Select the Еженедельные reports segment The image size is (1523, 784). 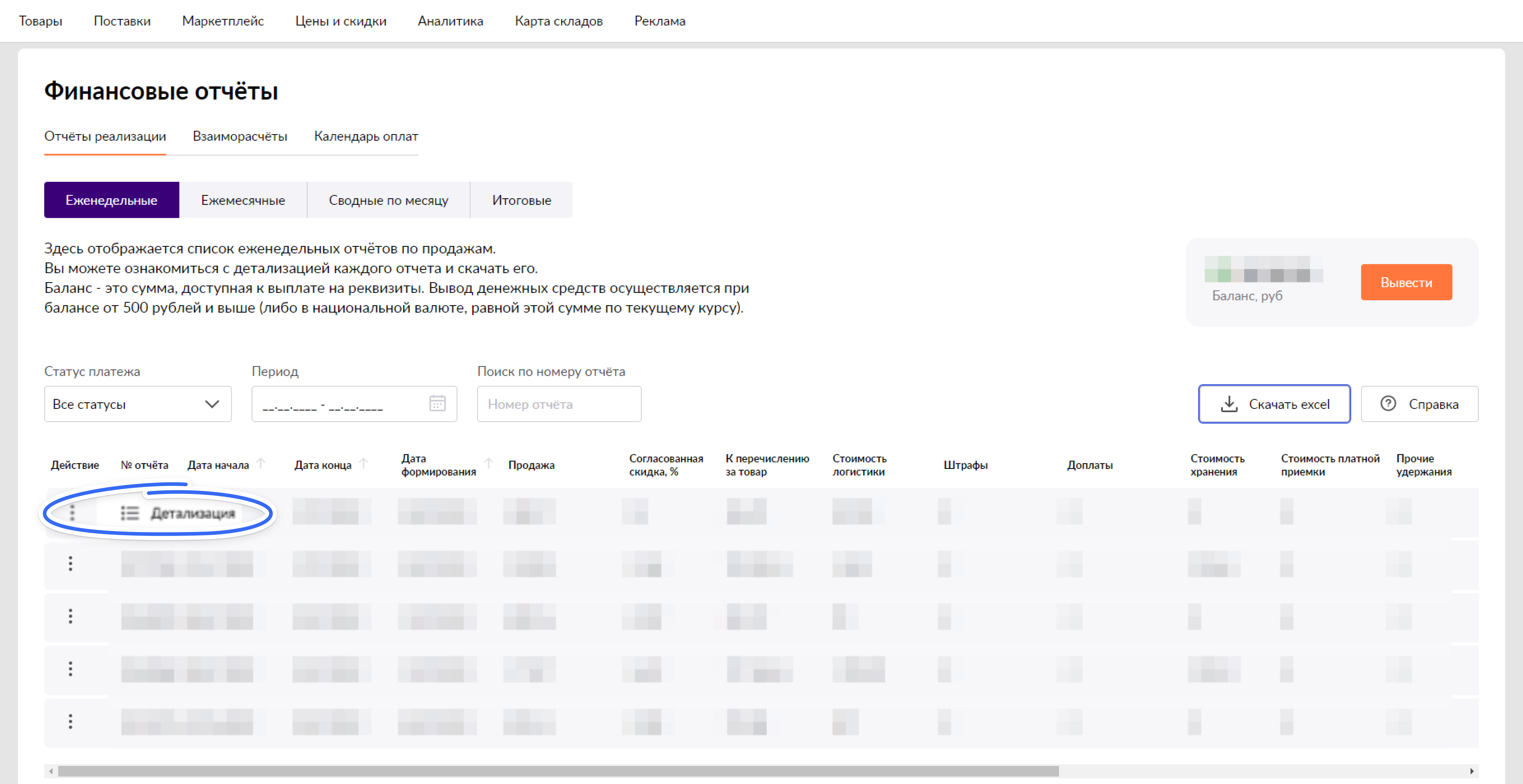pos(112,200)
